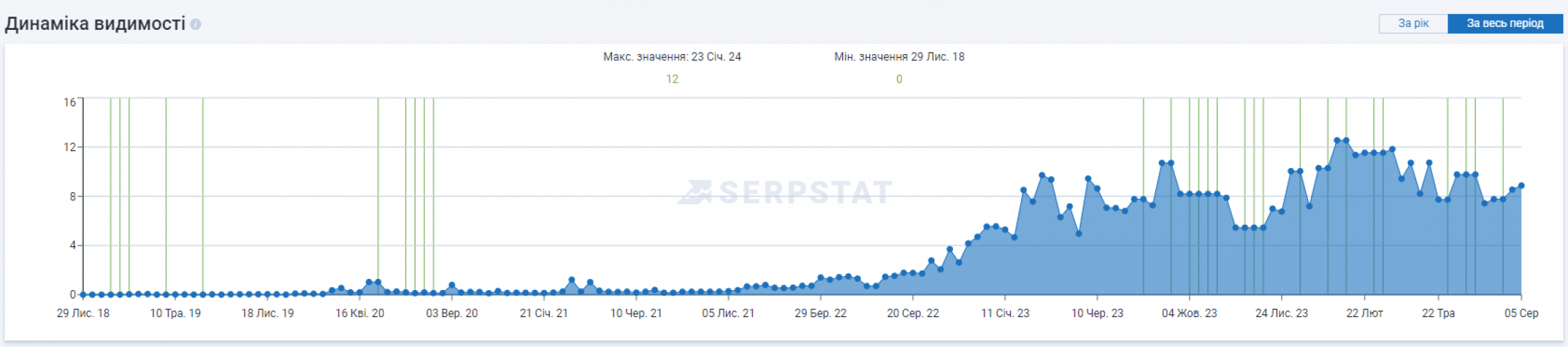Viewport: 1568px width, 347px height.
Task: Click the 16 Кві. 20 axis date
Action: [x=360, y=314]
